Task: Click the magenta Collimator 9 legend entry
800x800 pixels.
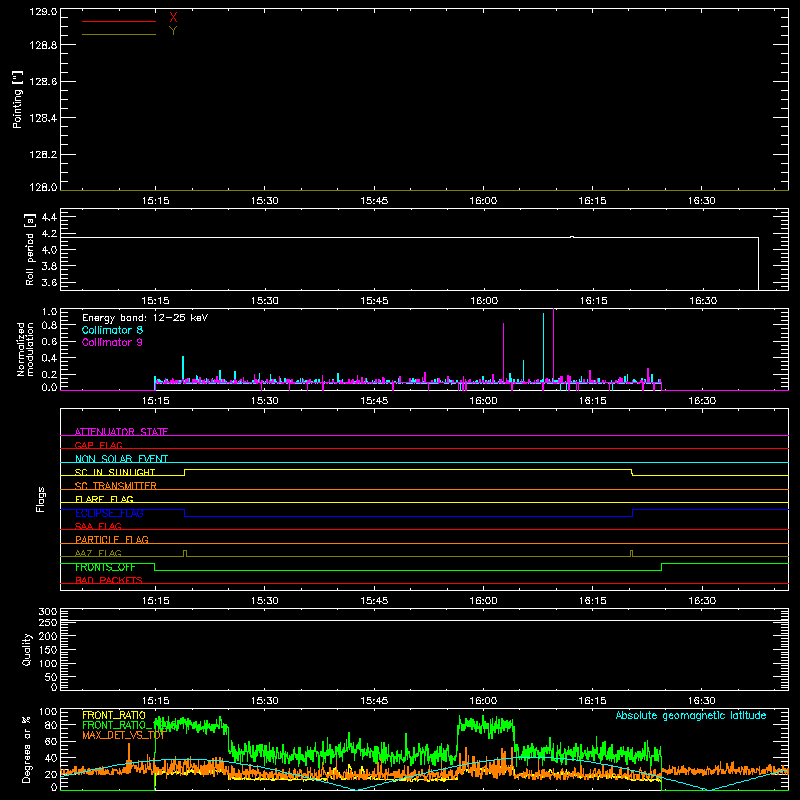Action: 112,342
